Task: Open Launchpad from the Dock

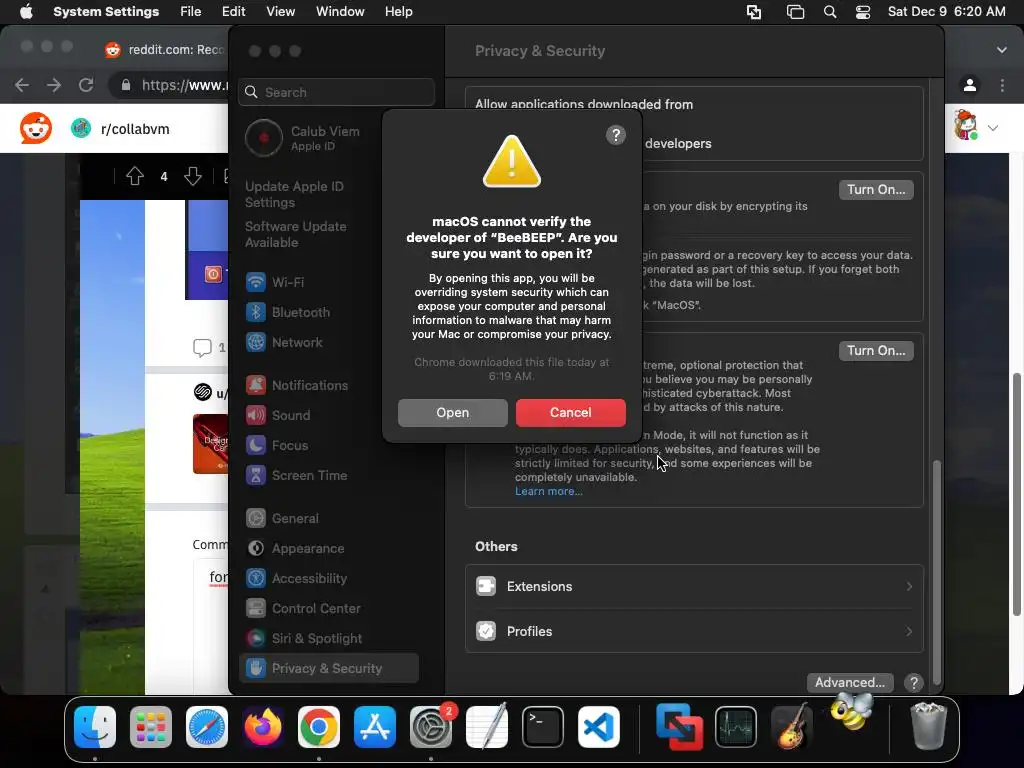Action: [151, 727]
